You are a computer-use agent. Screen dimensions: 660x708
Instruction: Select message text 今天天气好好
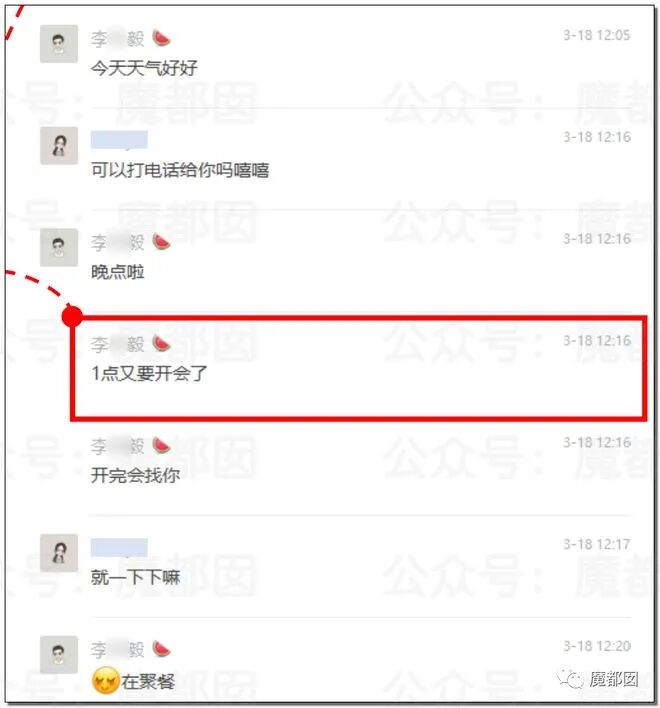[144, 68]
